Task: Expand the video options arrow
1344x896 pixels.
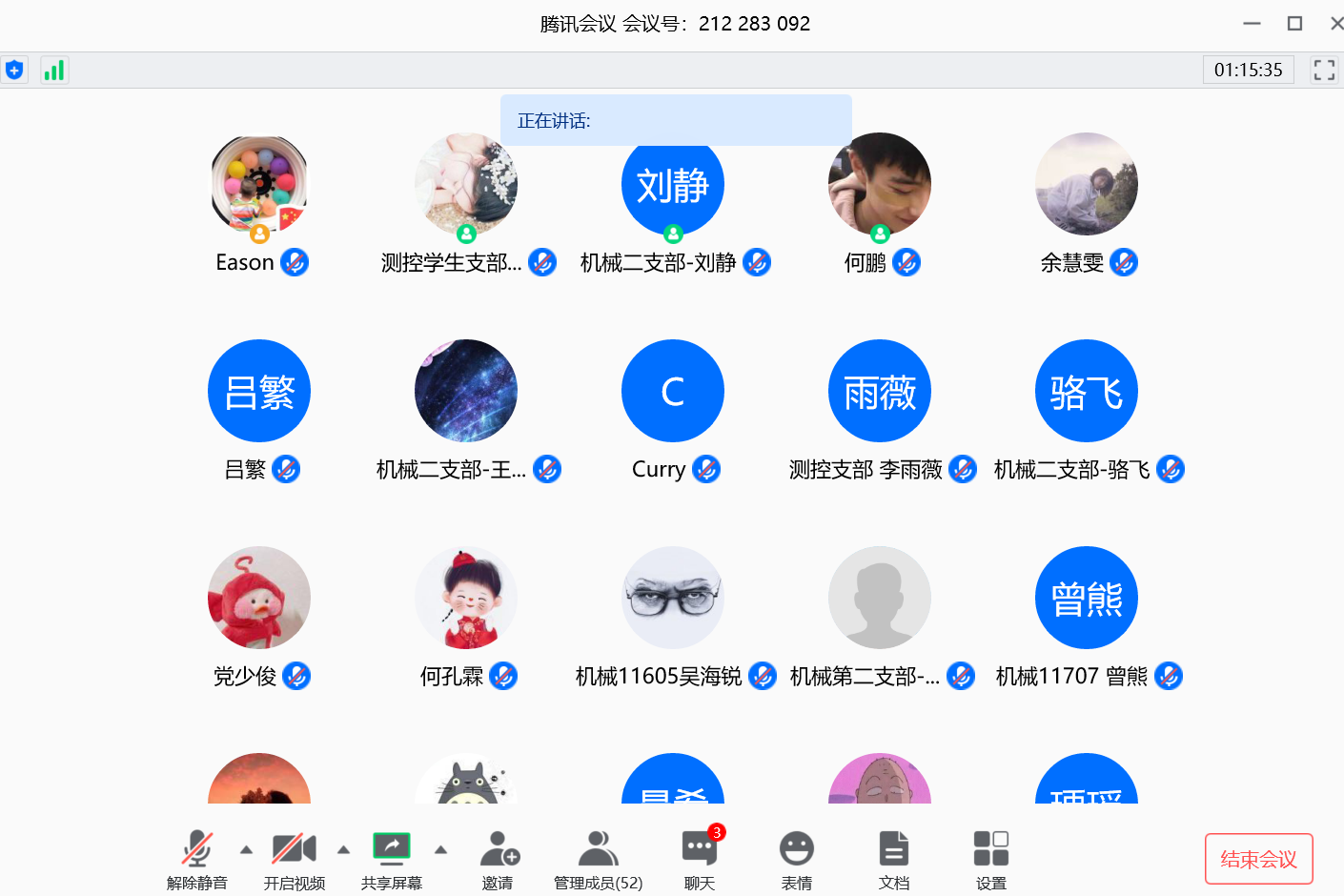Action: [344, 849]
